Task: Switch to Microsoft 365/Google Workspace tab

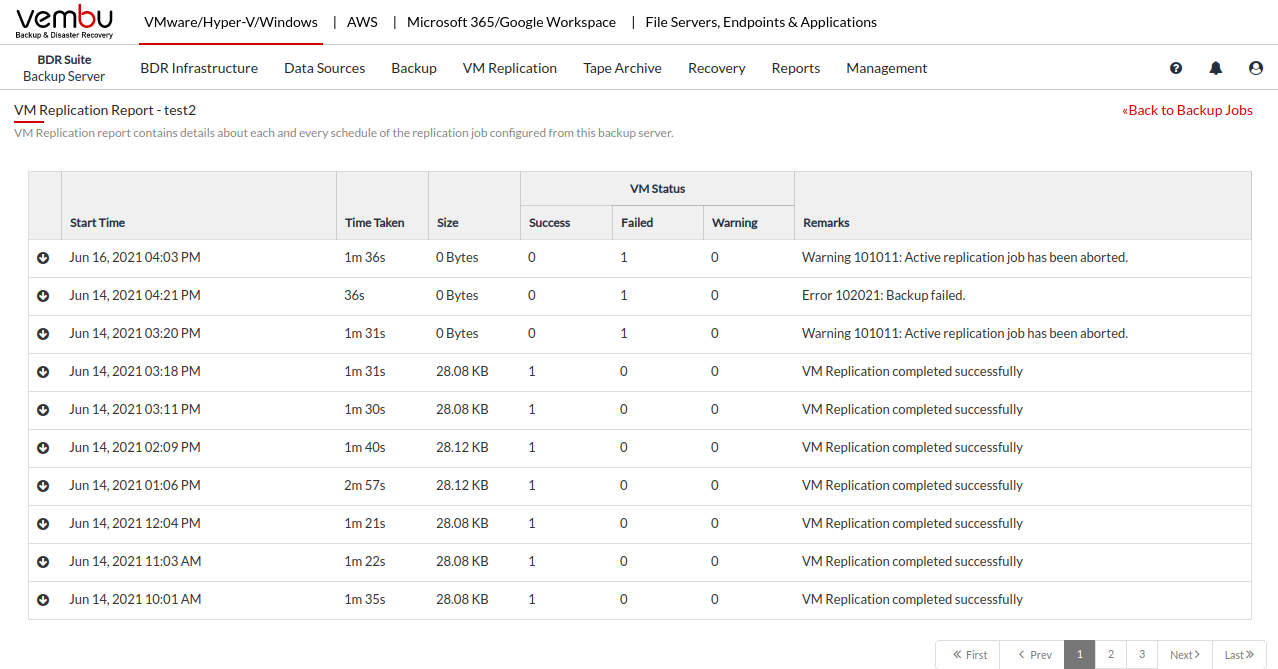Action: 511,22
